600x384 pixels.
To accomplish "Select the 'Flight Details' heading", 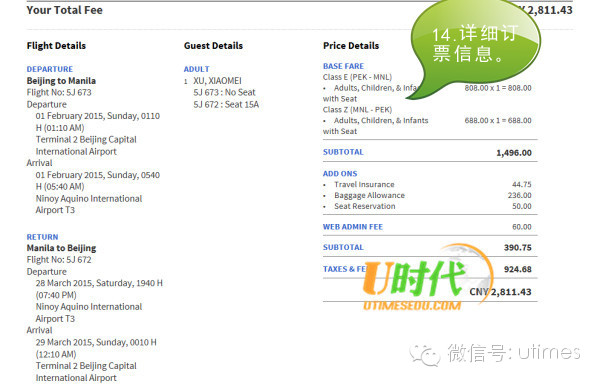I will pyautogui.click(x=56, y=46).
